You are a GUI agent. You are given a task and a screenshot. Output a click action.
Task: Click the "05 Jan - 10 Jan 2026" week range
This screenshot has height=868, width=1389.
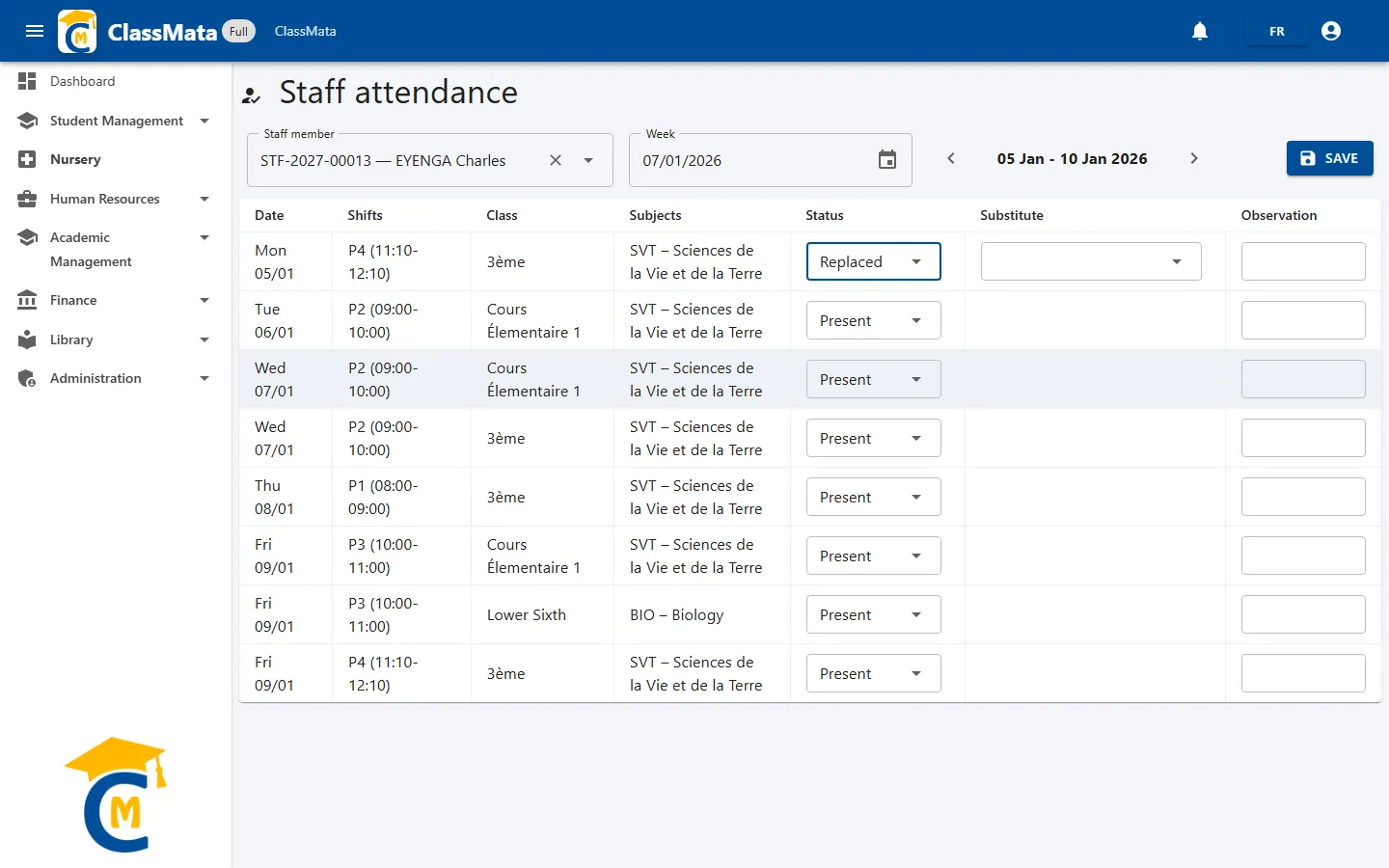pos(1073,158)
